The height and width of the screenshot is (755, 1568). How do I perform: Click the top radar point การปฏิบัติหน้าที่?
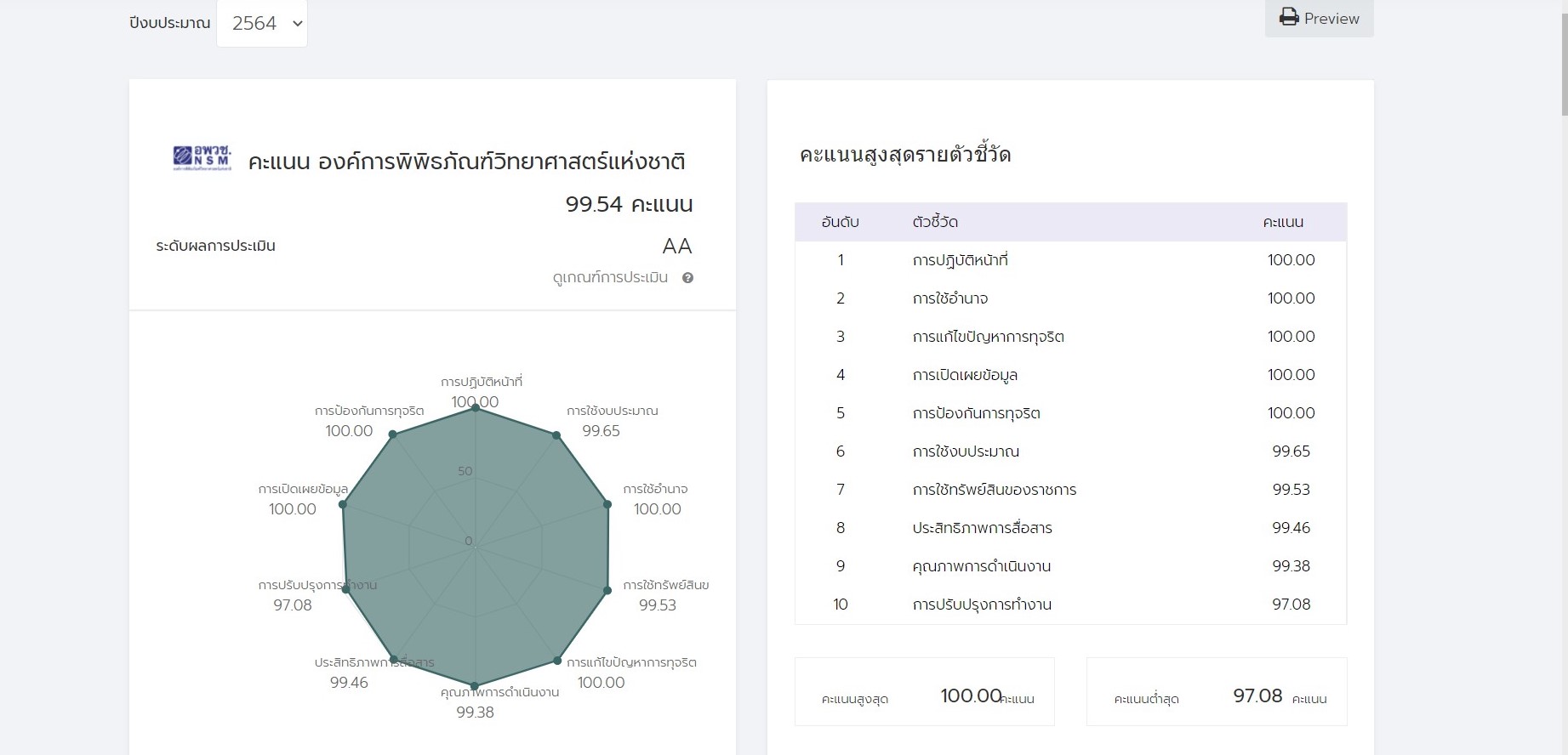pyautogui.click(x=476, y=408)
